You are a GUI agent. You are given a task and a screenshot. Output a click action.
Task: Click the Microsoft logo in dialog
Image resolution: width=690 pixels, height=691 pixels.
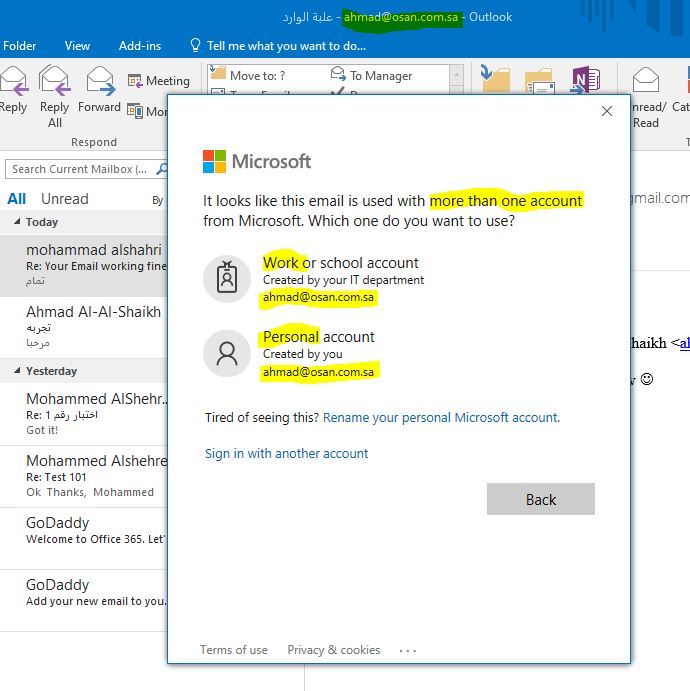(257, 161)
